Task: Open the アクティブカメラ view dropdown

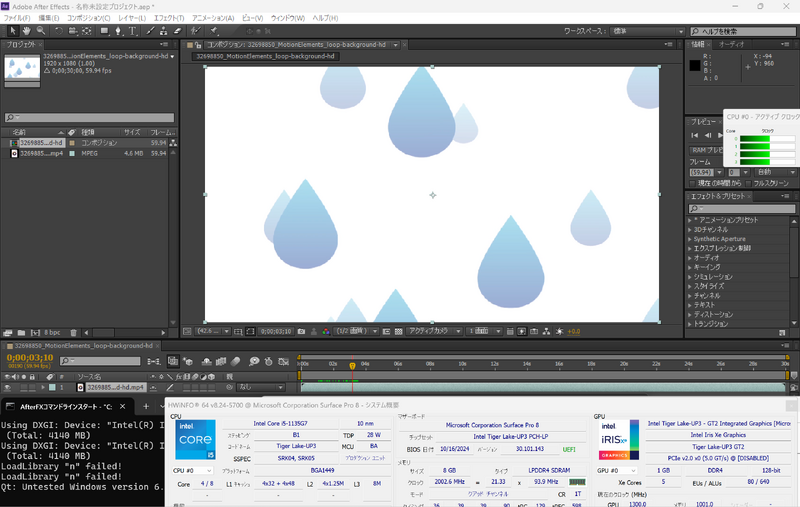Action: (x=432, y=331)
